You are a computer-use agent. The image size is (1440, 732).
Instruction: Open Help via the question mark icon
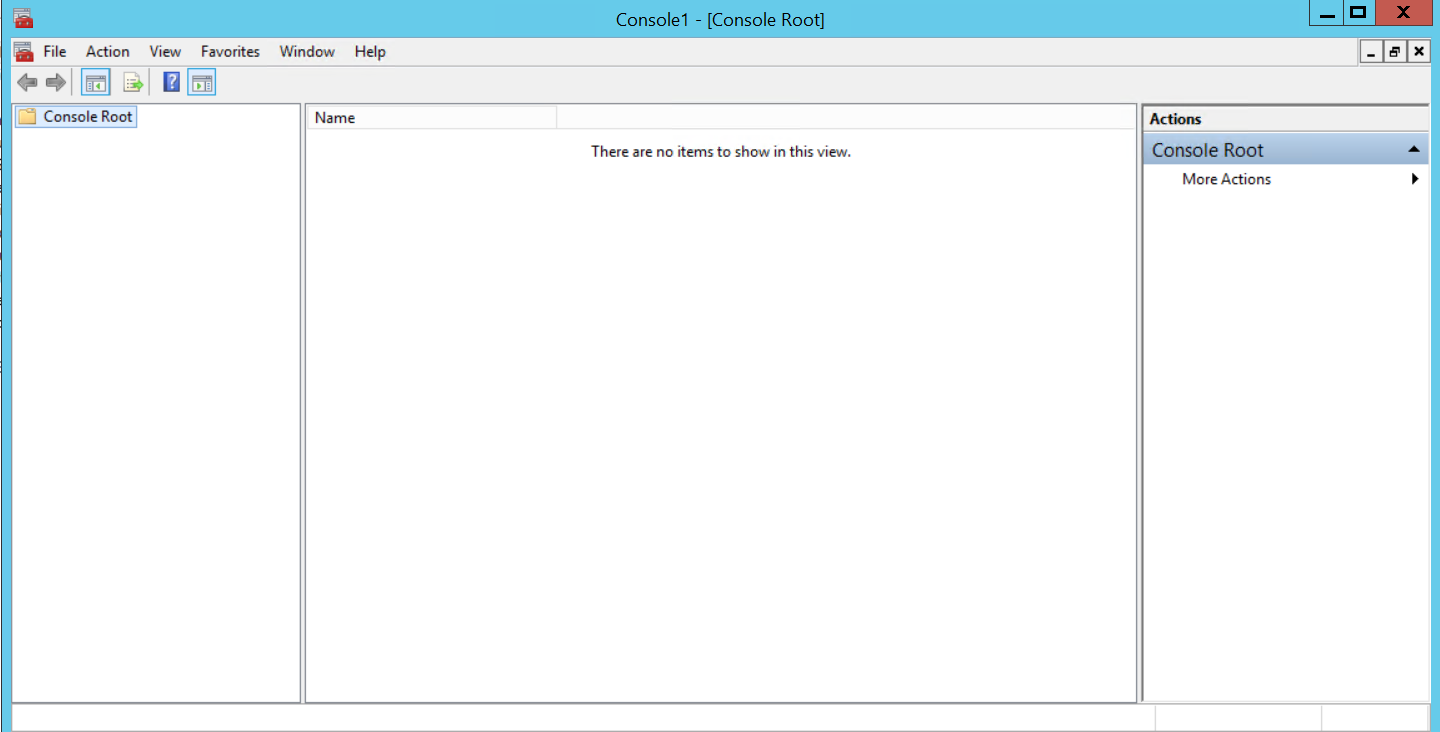pos(171,83)
